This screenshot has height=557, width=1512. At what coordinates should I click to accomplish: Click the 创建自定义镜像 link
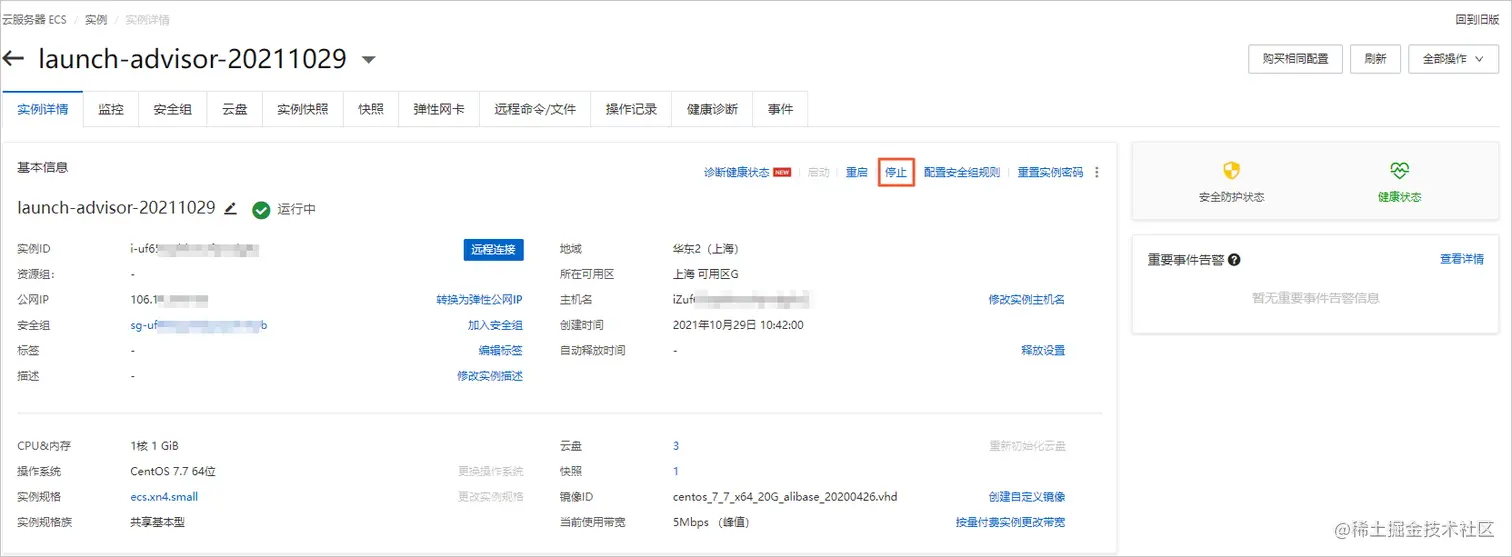coord(1027,497)
